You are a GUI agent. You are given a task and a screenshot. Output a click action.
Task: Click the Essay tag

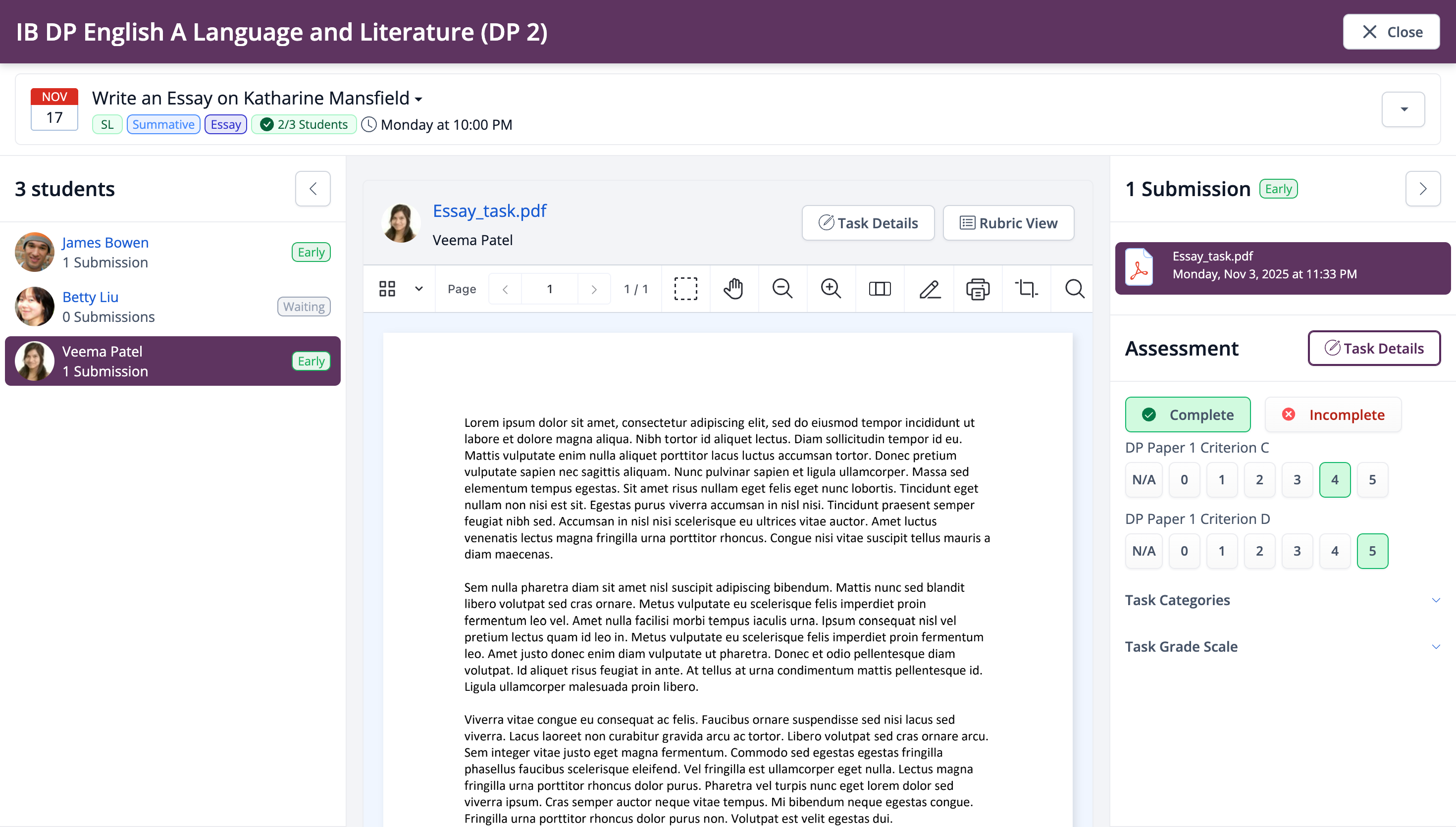click(225, 124)
